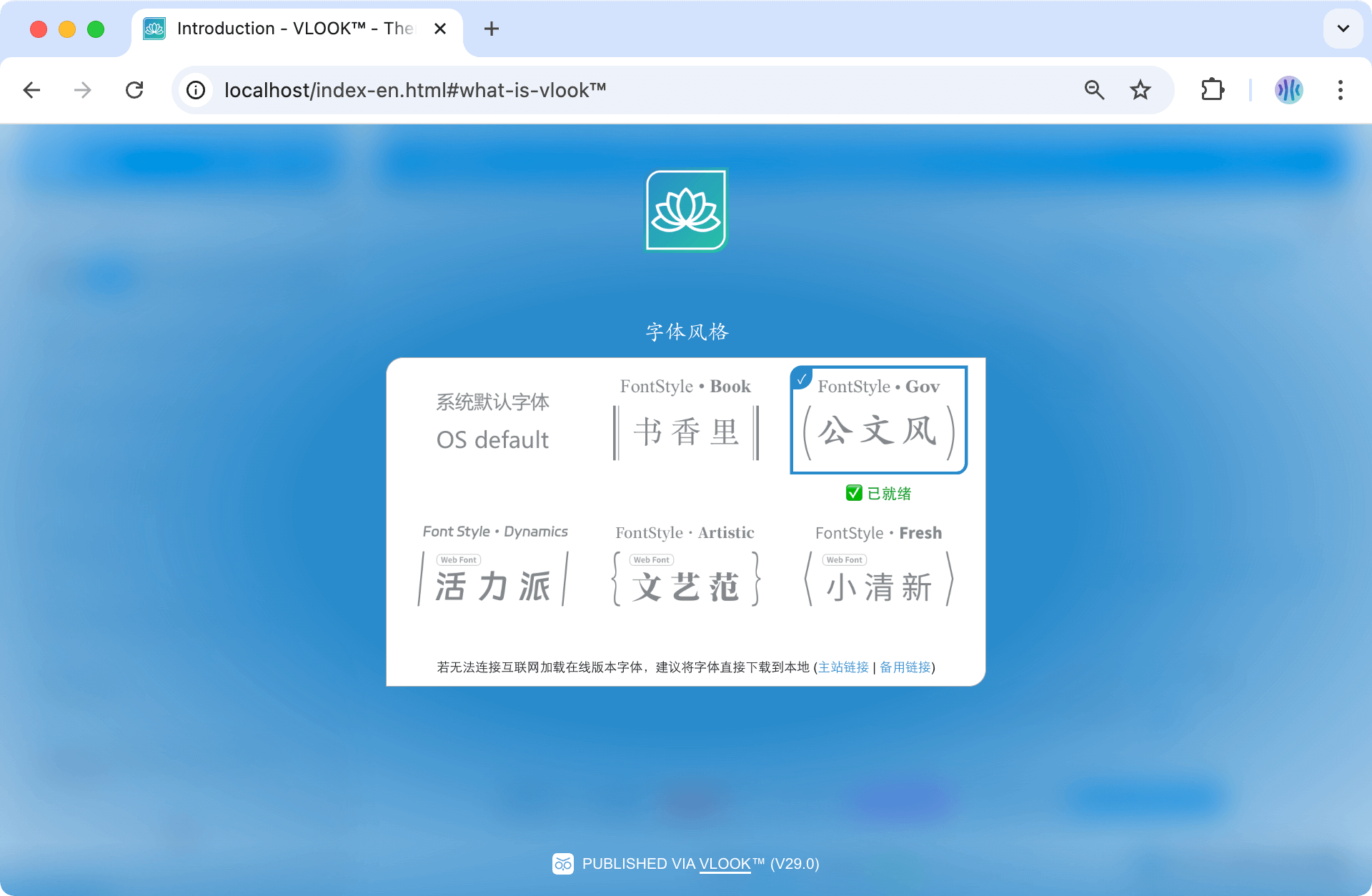This screenshot has height=896, width=1372.
Task: Choose Font Style Dynamics 活力派 option
Action: [494, 566]
